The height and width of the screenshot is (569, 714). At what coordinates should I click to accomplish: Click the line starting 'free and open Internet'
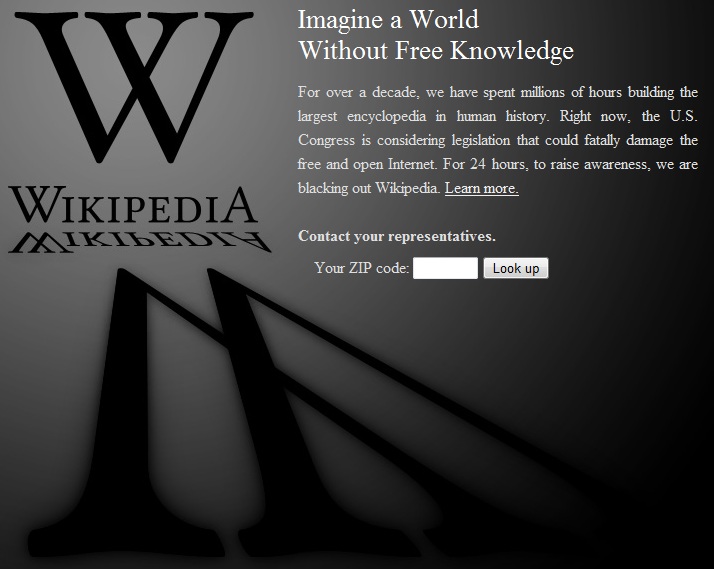(498, 164)
